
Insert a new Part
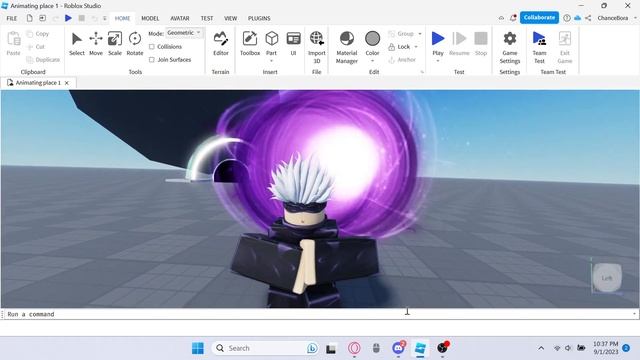click(271, 42)
